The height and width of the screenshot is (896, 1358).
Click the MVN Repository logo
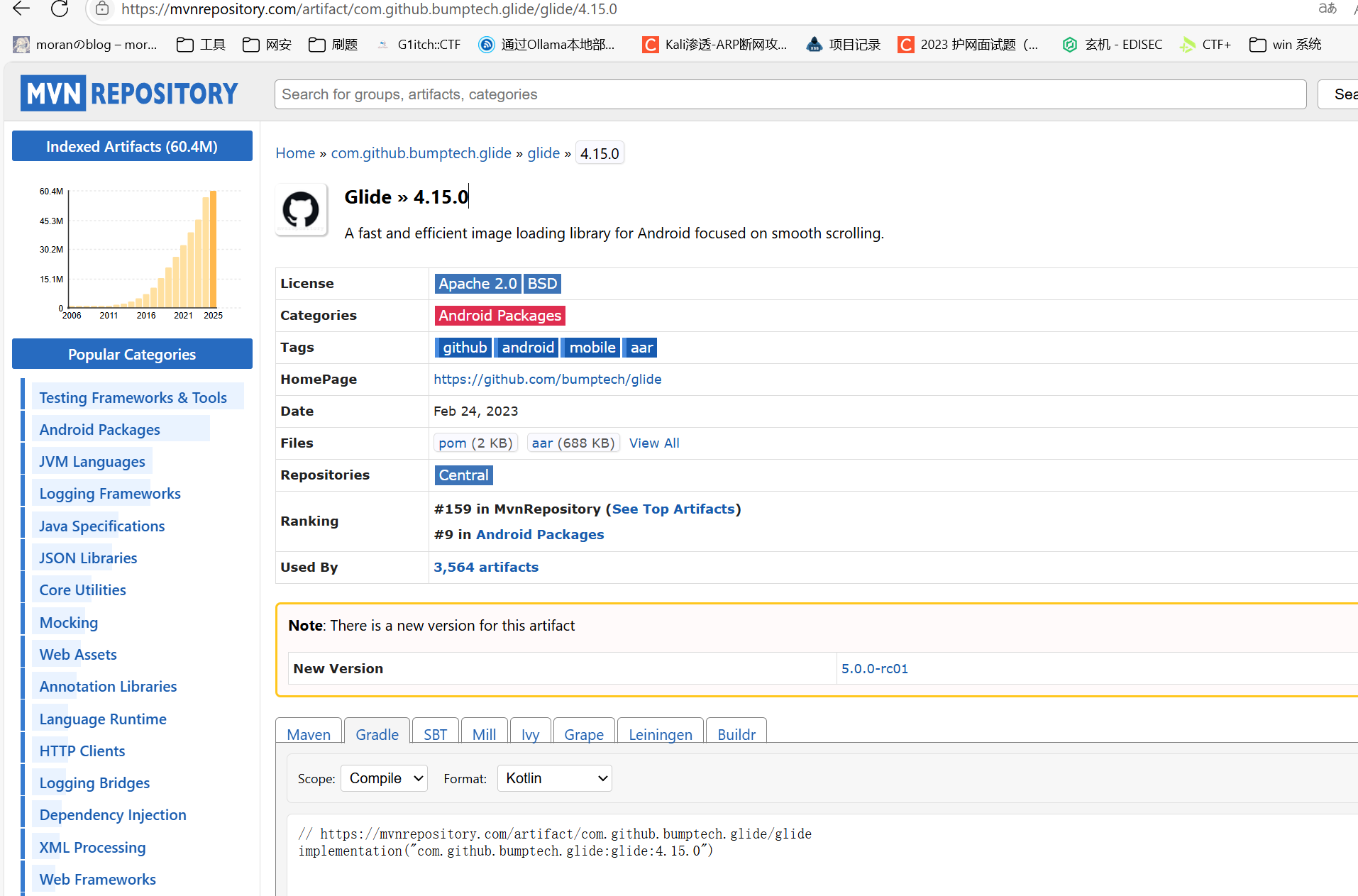coord(129,93)
